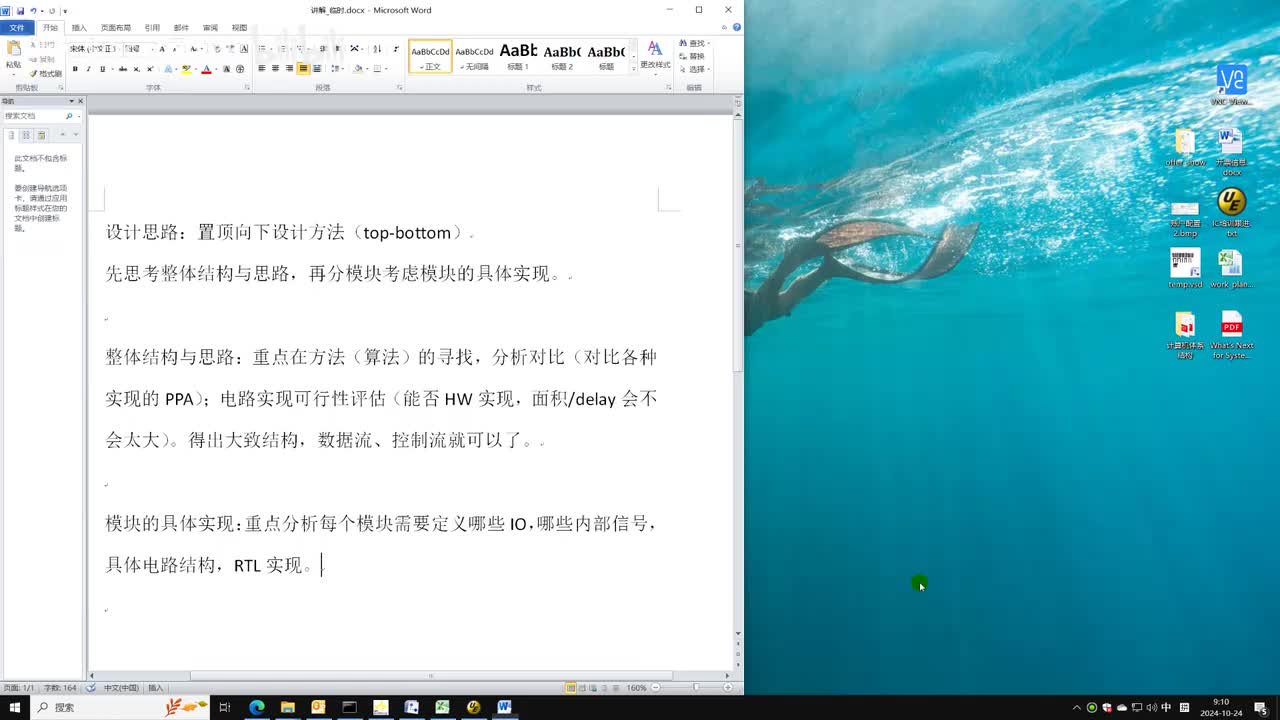Screen dimensions: 1280x720
Task: Switch to the 视图 View tab
Action: point(239,28)
